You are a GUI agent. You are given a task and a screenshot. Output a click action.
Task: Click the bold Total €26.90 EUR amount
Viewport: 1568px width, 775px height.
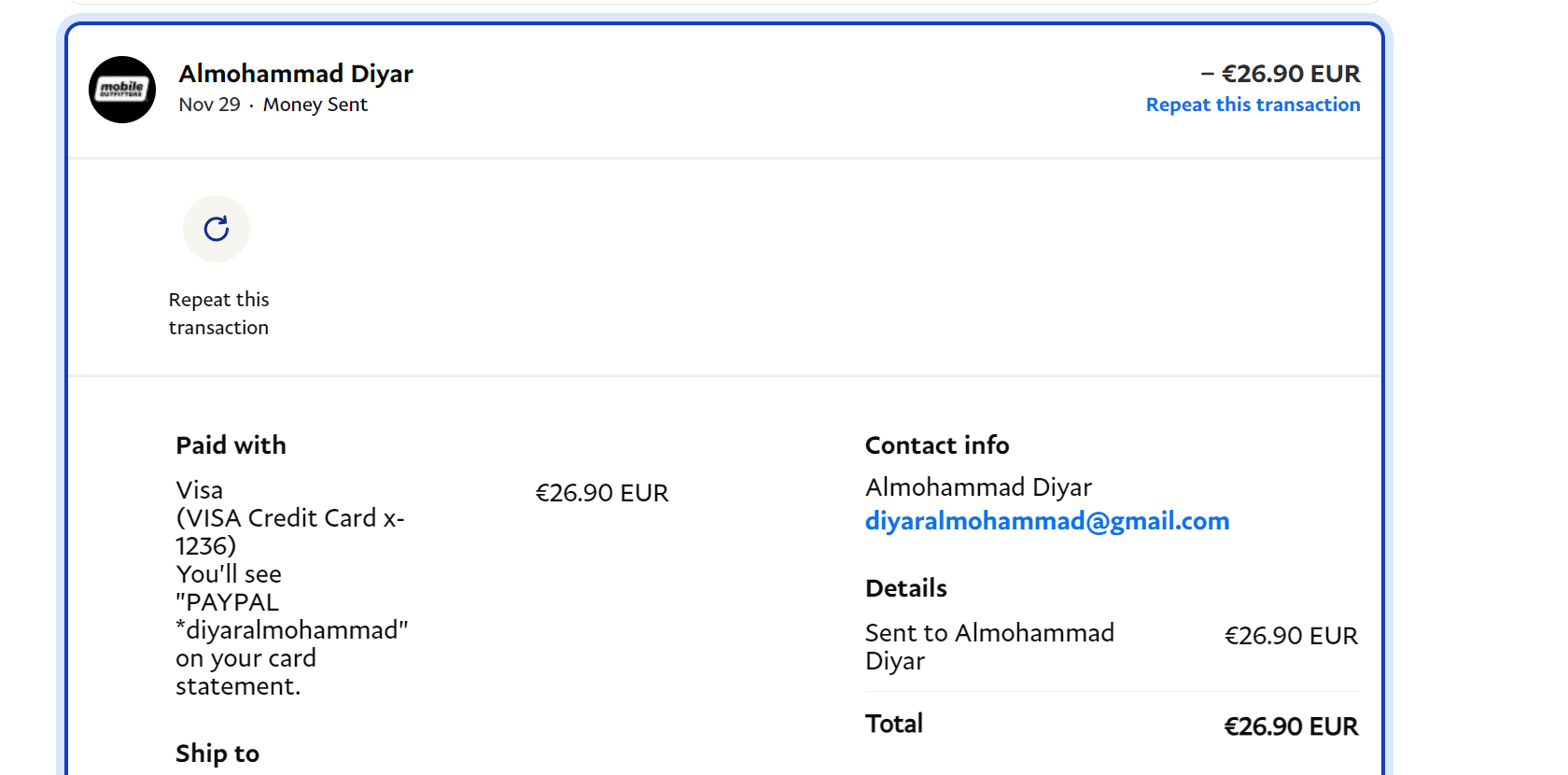[1291, 726]
